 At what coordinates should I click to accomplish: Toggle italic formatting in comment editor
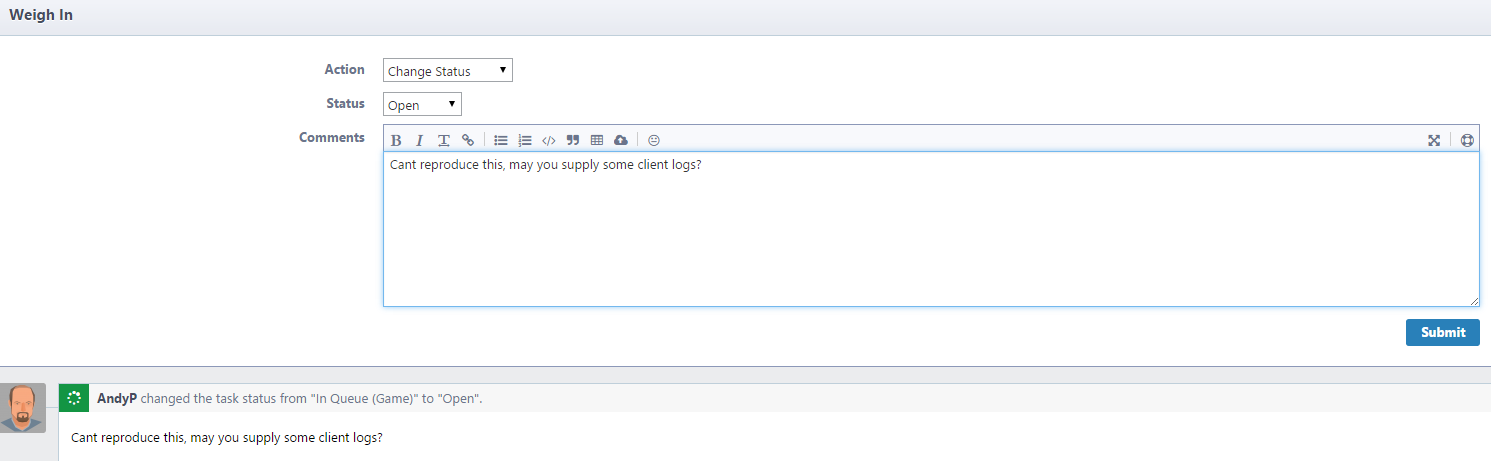[x=420, y=141]
